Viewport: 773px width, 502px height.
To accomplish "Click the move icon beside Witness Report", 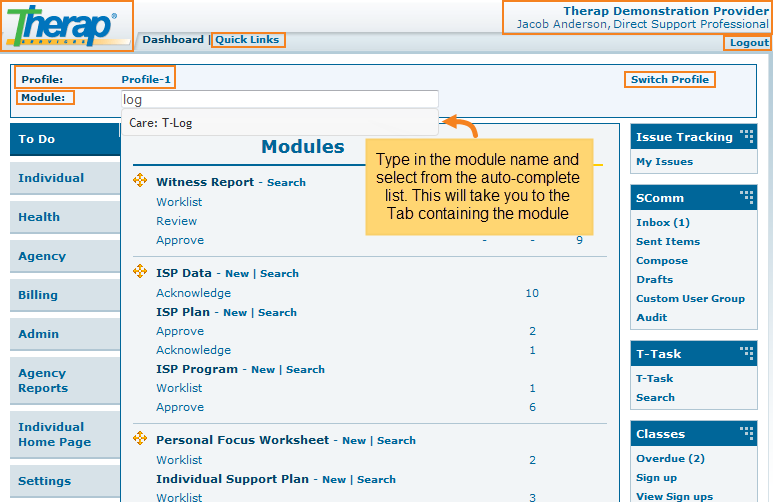I will coord(140,180).
